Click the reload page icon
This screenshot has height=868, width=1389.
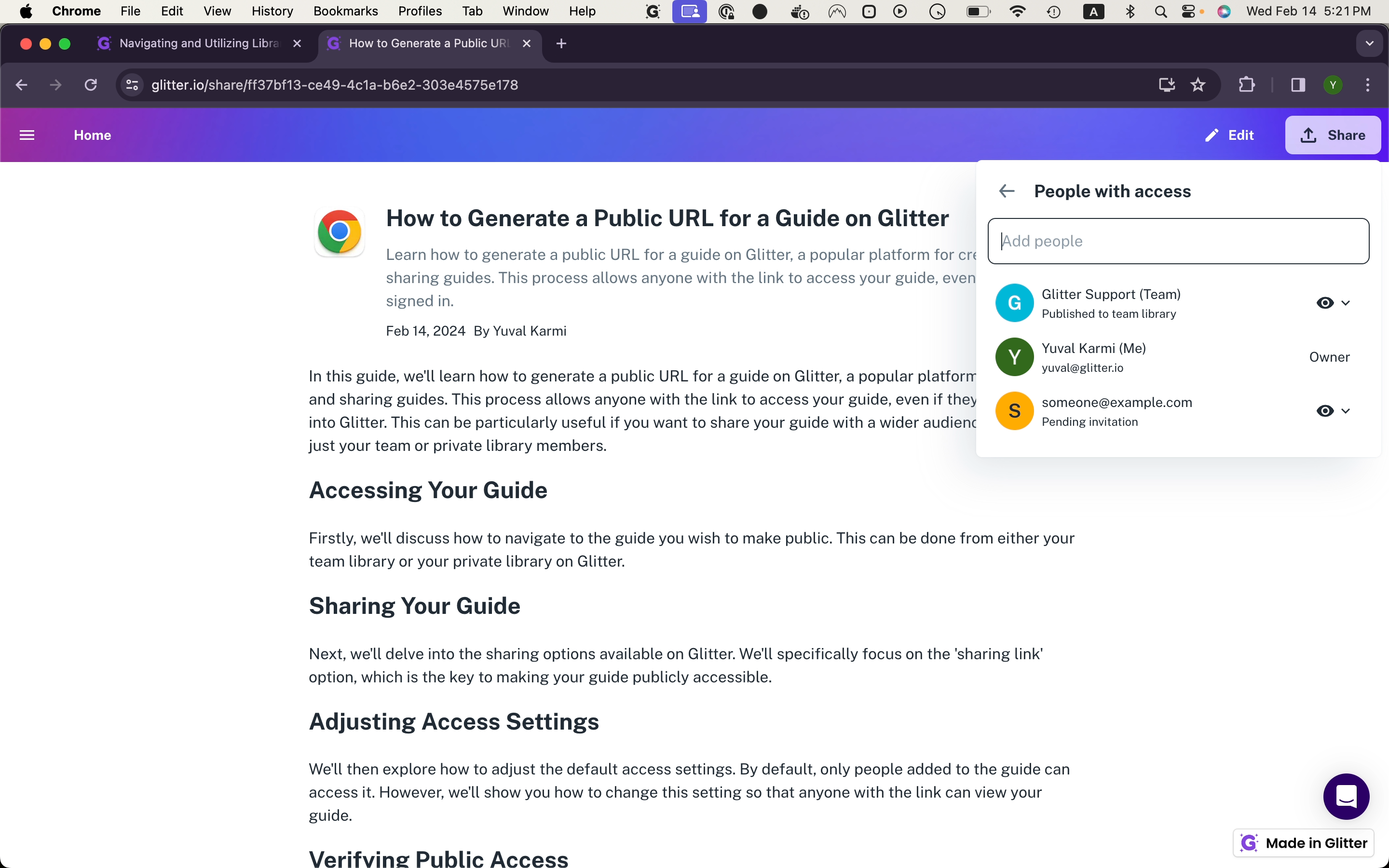[91, 85]
